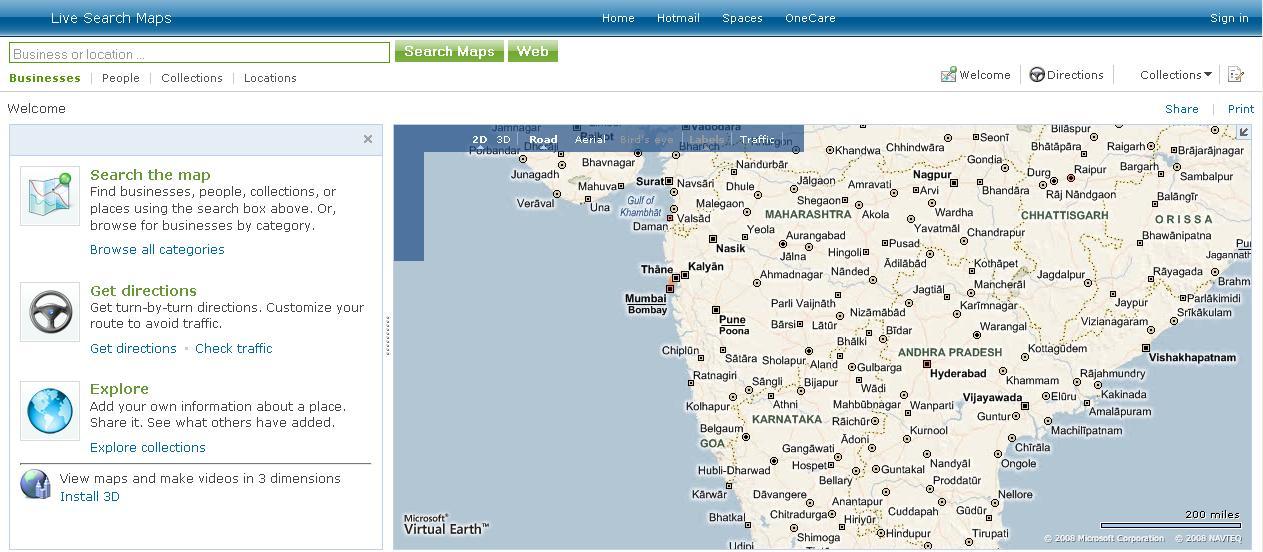Click the Search Maps button
The width and height of the screenshot is (1263, 552).
449,52
